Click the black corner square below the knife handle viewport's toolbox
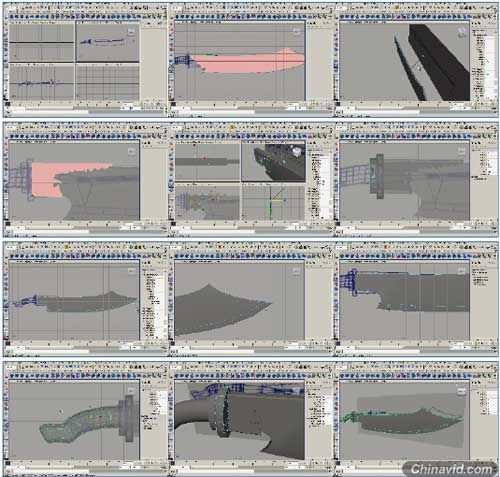The image size is (500, 477). click(7, 463)
